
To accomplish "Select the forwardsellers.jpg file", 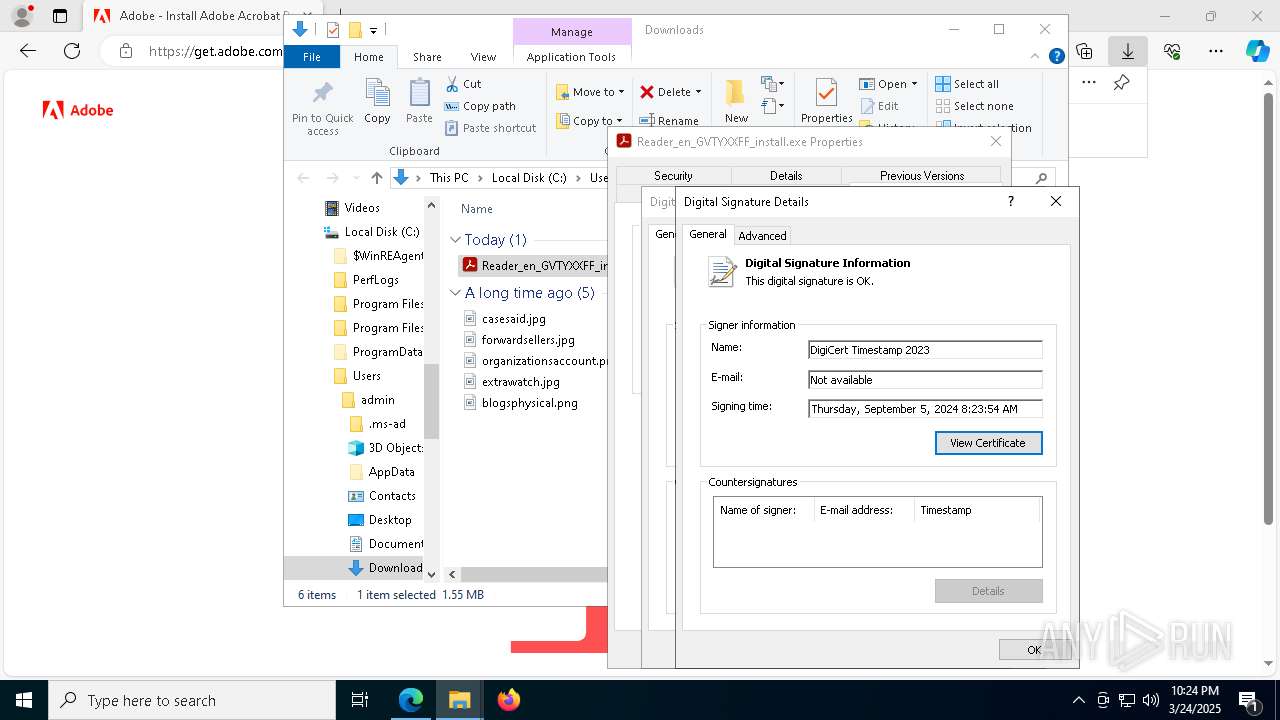I will (x=519, y=340).
